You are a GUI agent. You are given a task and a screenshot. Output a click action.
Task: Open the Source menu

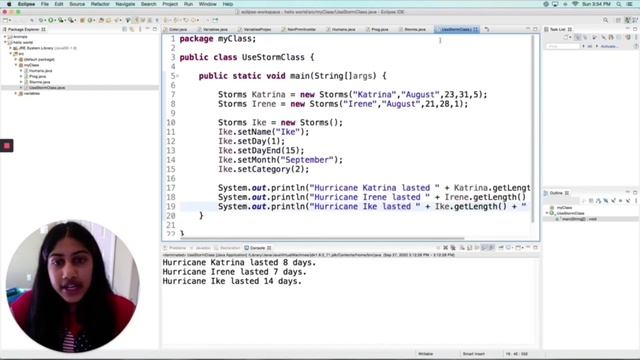tap(77, 4)
